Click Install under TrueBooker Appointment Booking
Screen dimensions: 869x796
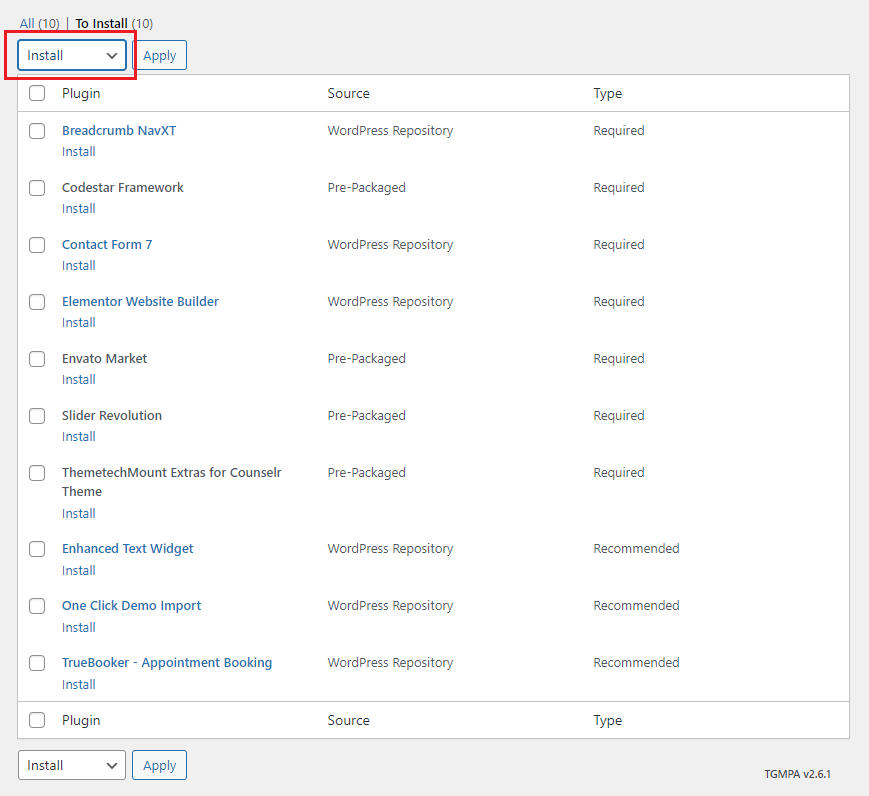[x=79, y=685]
